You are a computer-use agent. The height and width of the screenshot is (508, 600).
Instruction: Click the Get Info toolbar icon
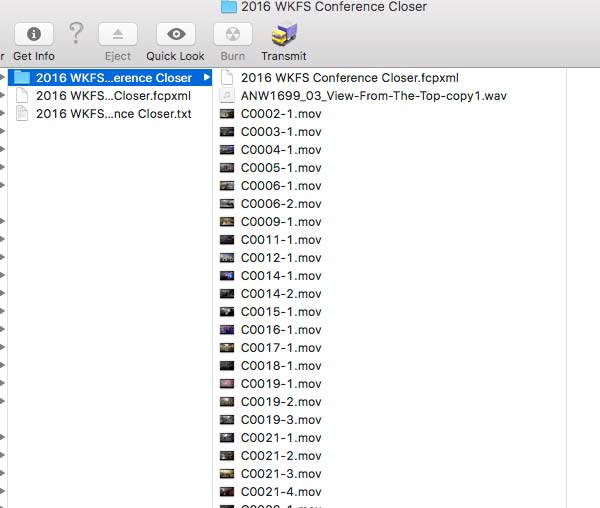pyautogui.click(x=34, y=34)
